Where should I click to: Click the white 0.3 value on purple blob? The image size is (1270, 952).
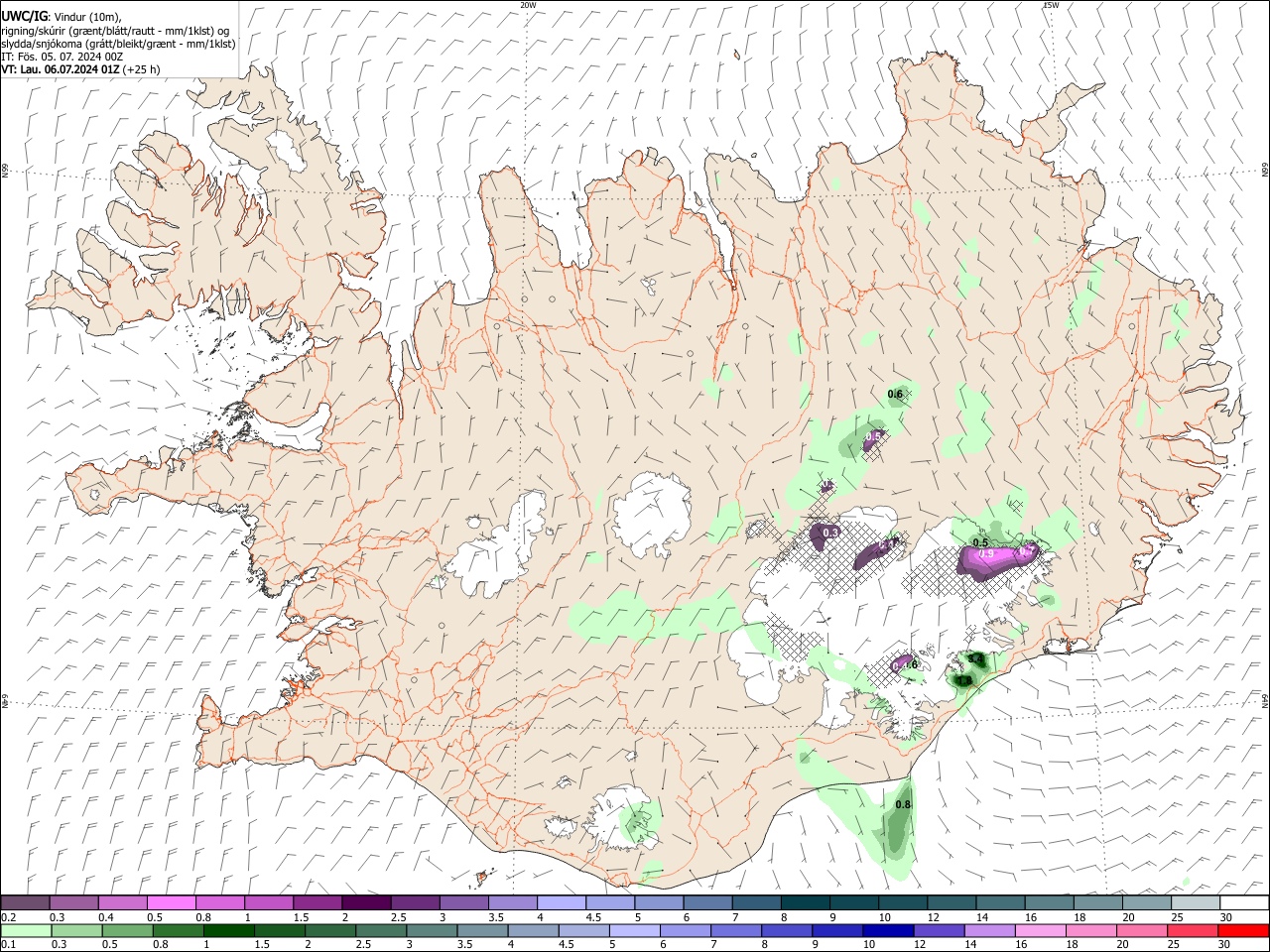pyautogui.click(x=831, y=533)
